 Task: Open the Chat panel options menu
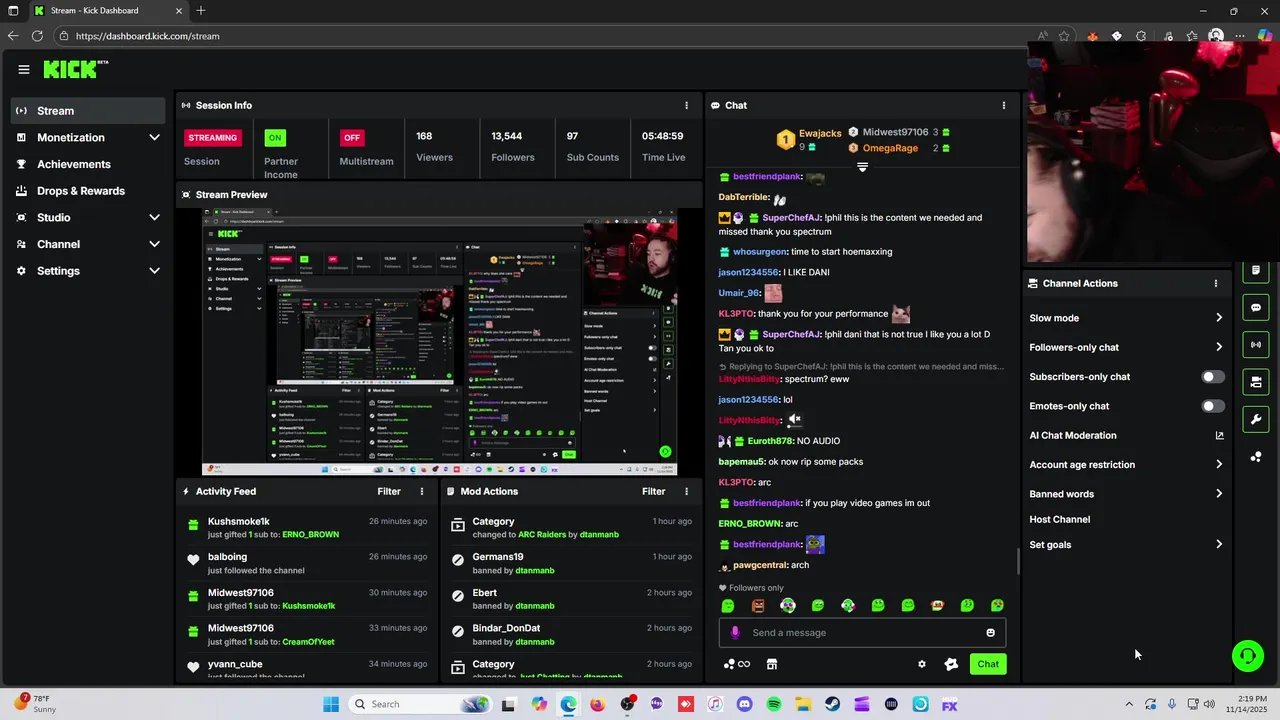tap(1004, 105)
